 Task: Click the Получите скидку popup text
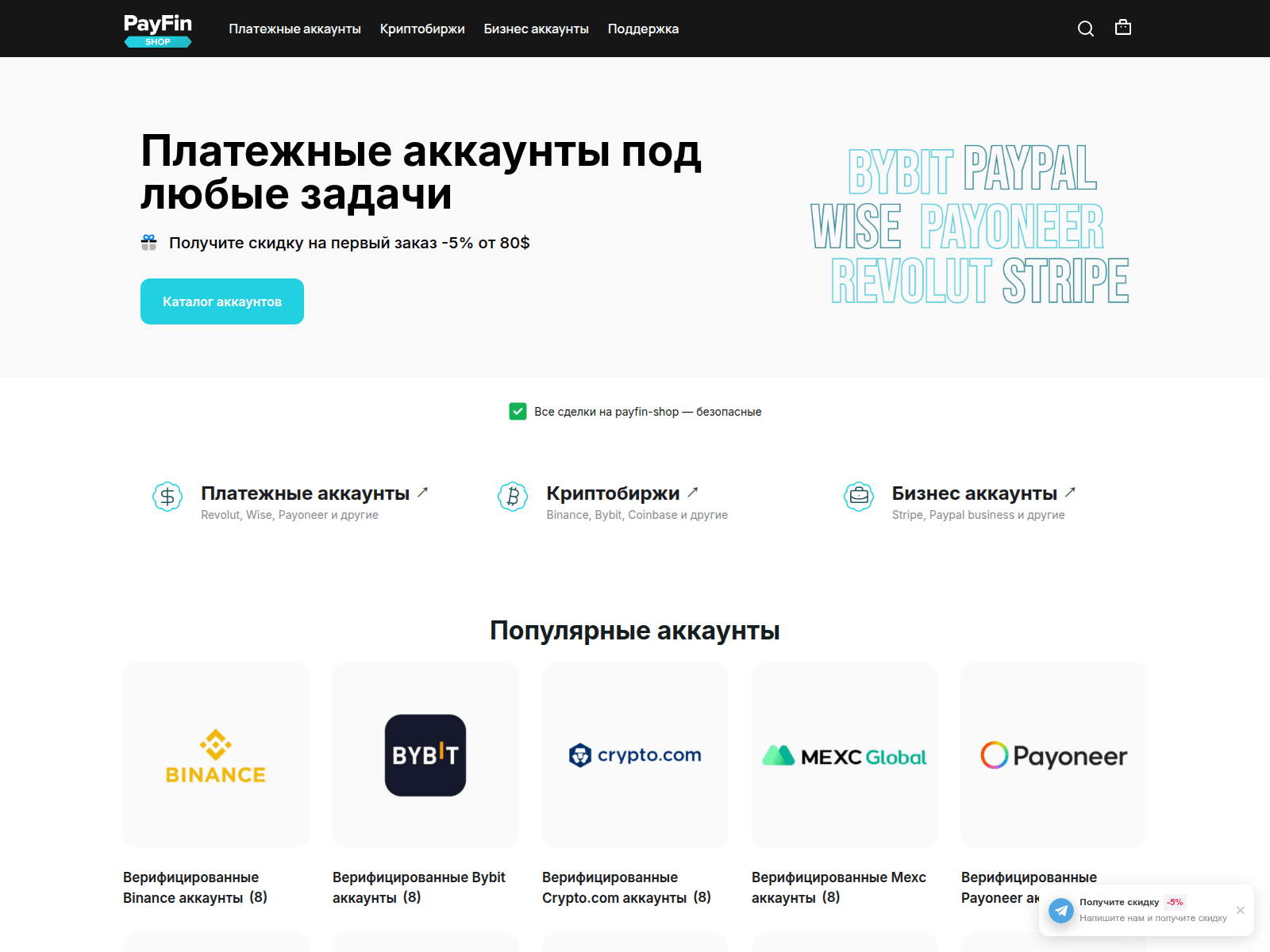(1119, 902)
